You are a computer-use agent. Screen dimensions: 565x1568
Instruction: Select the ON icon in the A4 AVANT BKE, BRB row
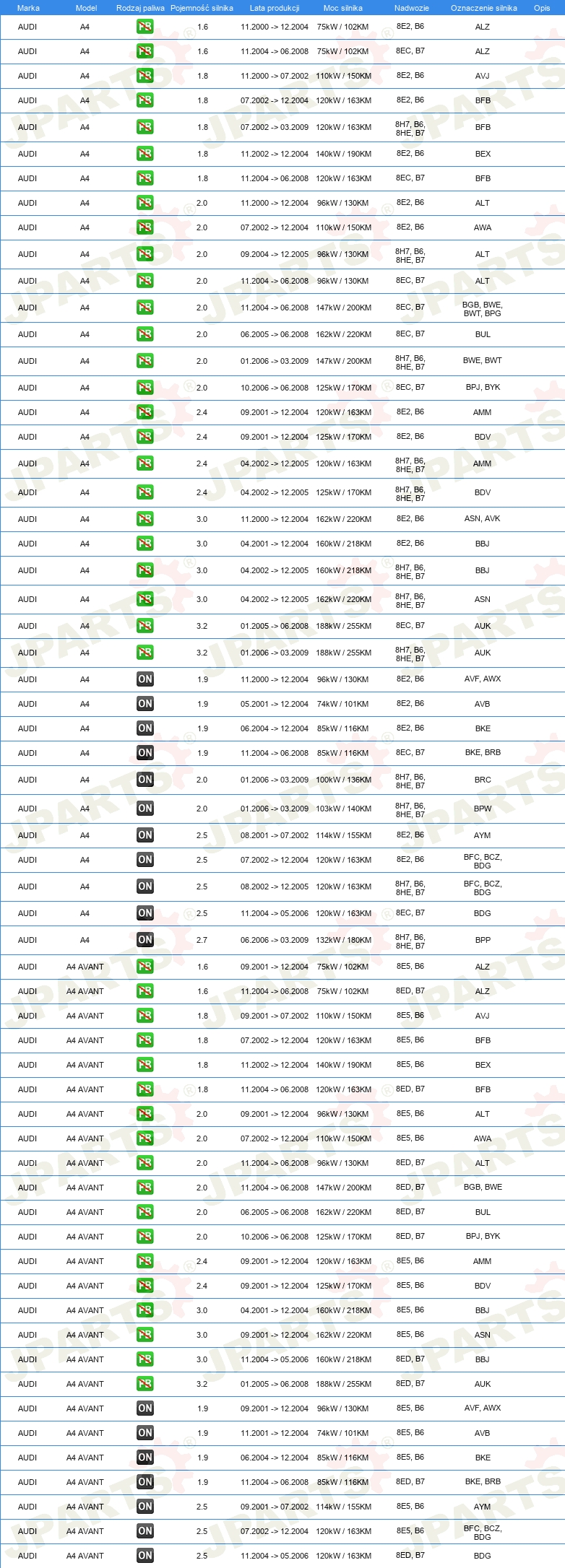tap(145, 1482)
